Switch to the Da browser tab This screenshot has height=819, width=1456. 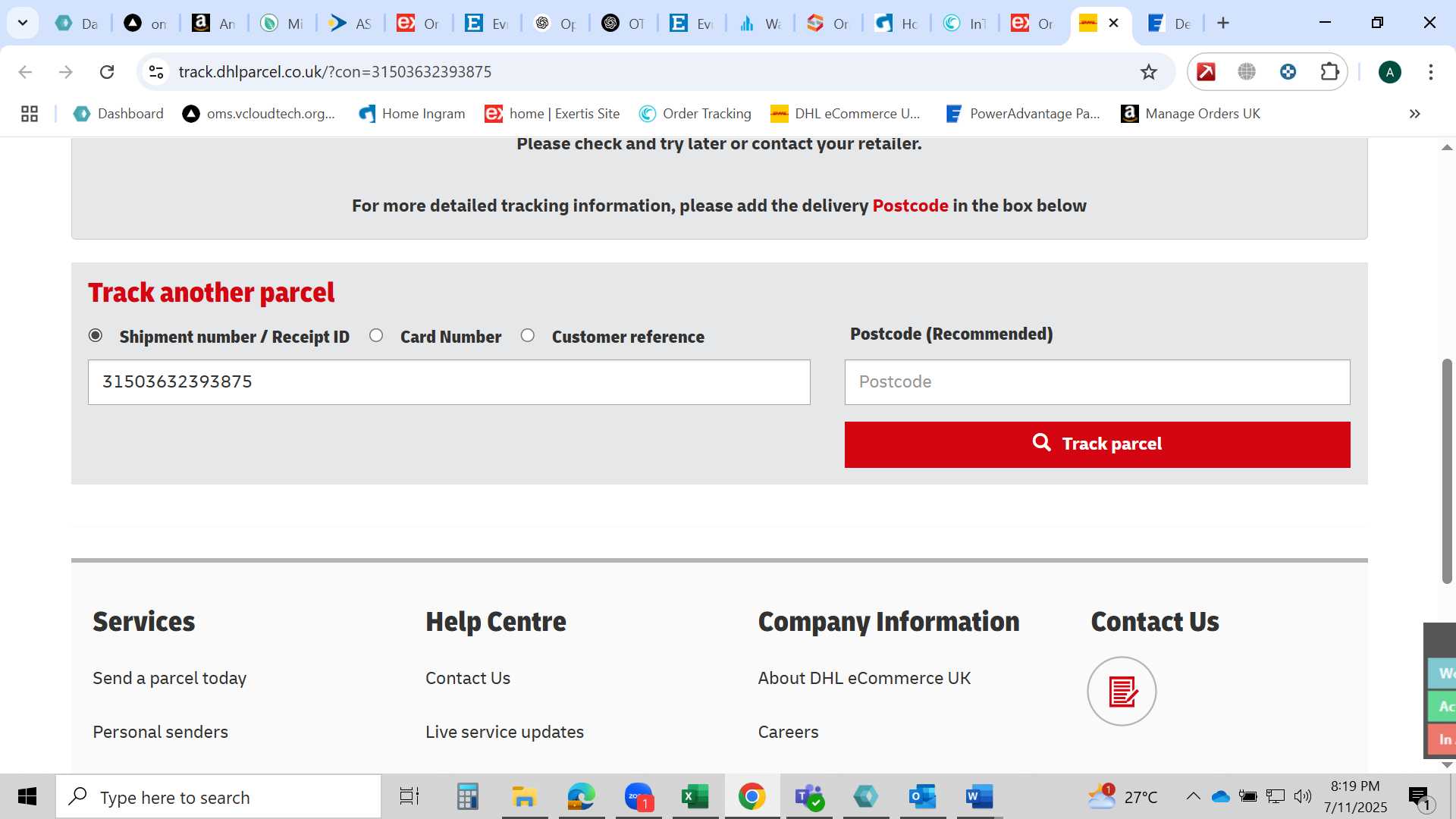[77, 24]
